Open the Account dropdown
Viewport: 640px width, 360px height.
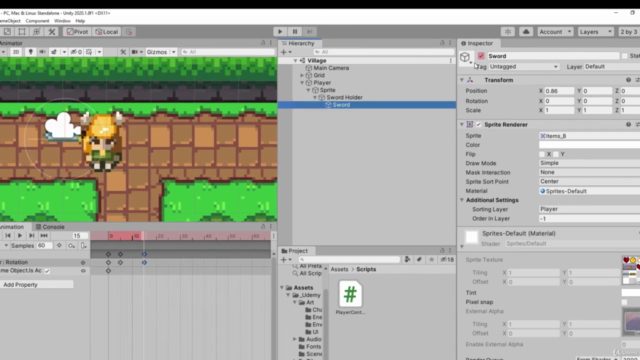tap(555, 31)
